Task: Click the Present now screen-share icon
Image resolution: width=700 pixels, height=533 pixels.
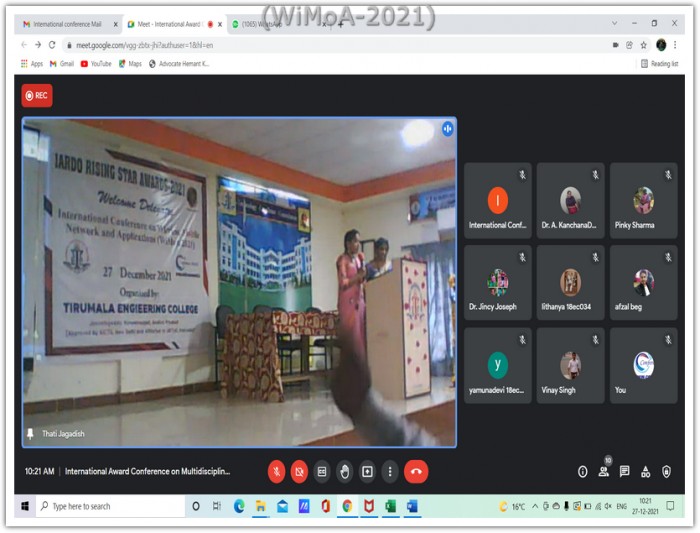Action: pyautogui.click(x=367, y=471)
